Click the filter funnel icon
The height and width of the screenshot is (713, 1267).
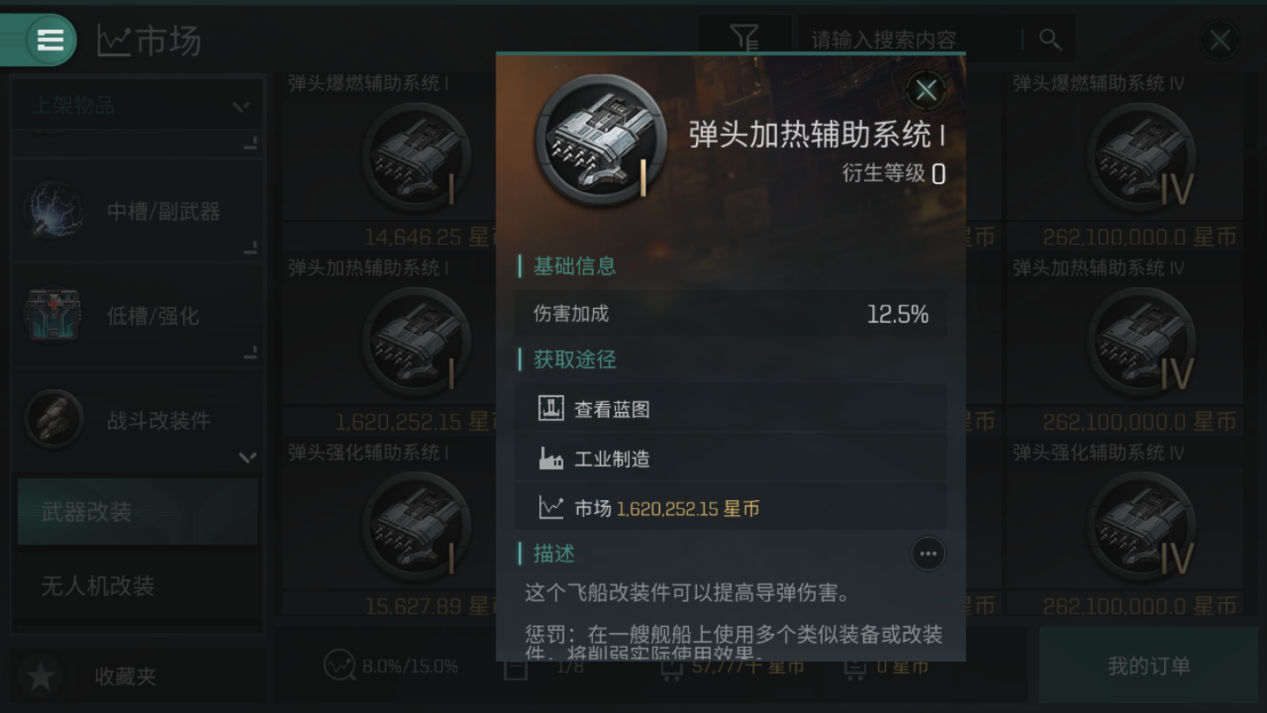tap(744, 39)
